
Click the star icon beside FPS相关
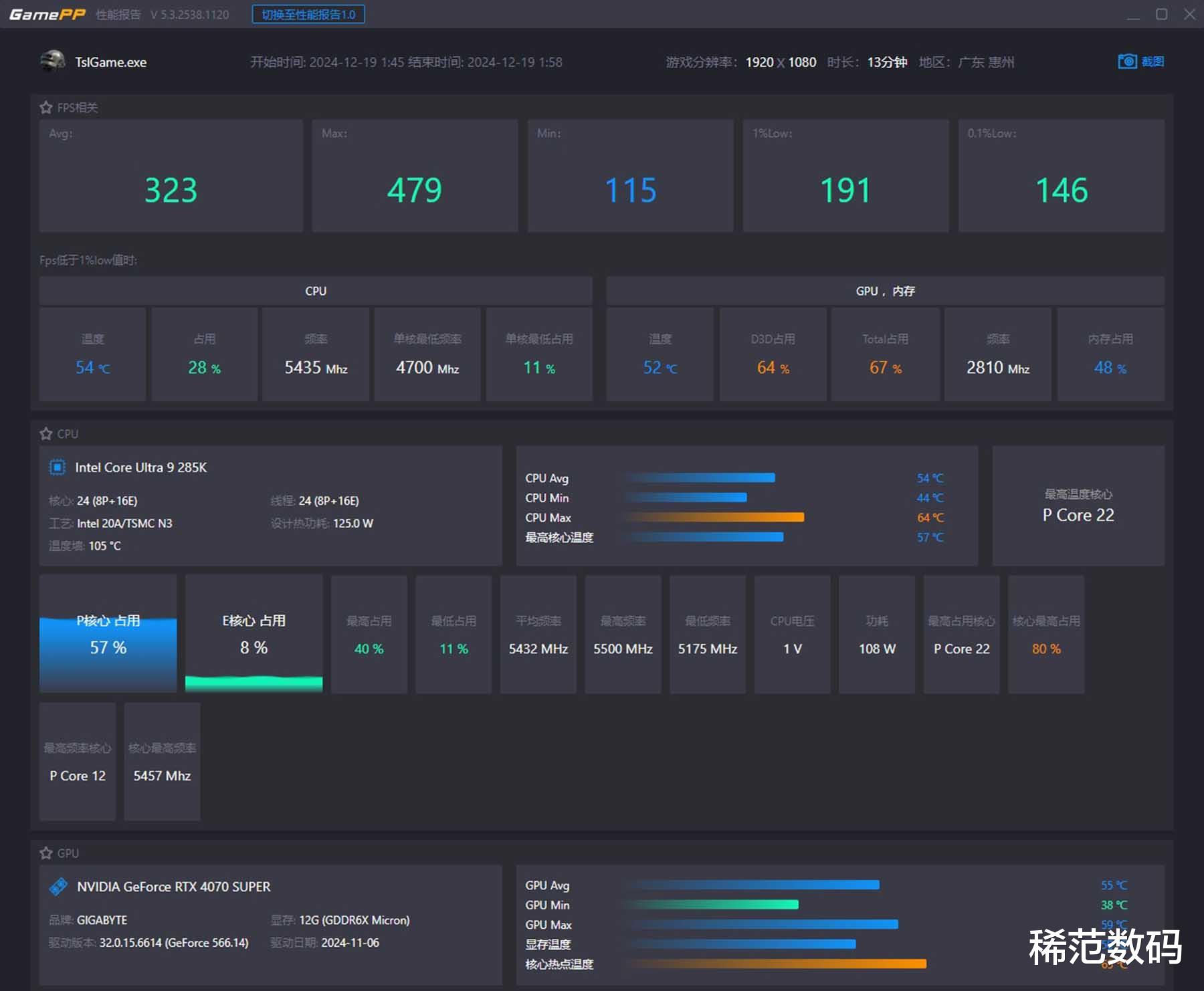pos(45,108)
